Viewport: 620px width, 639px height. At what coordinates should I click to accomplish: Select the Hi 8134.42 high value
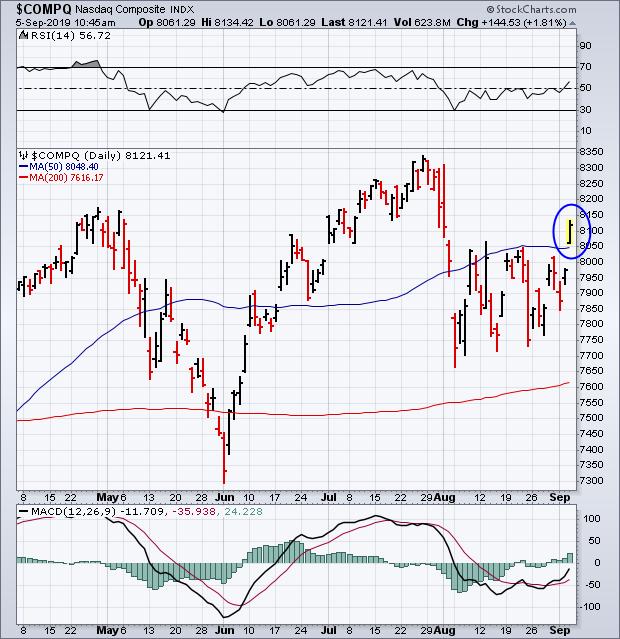click(x=227, y=22)
